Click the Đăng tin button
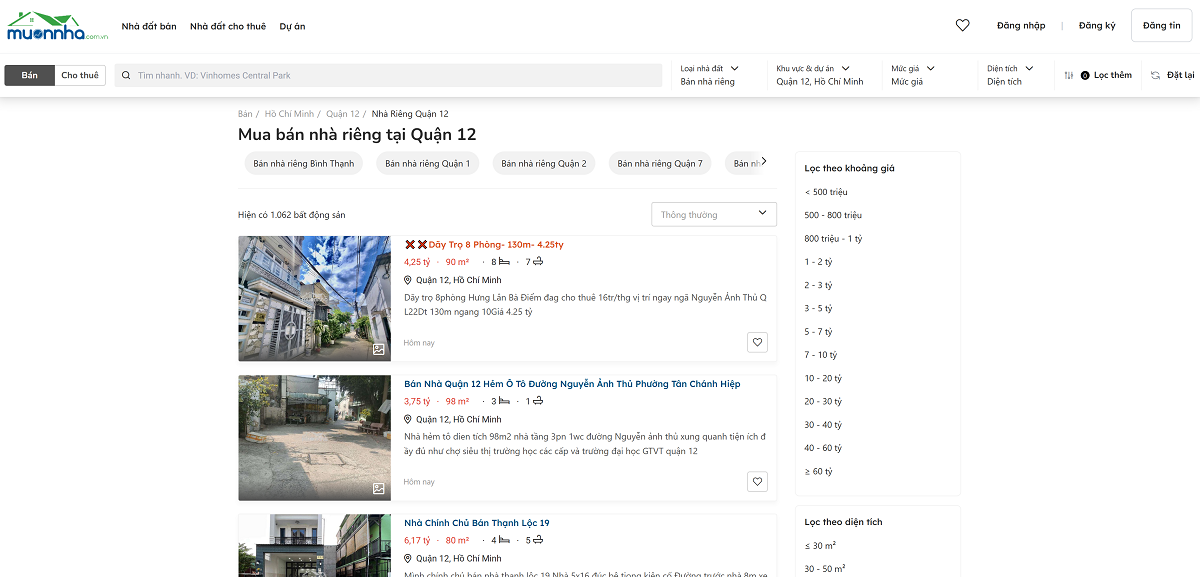The image size is (1200, 577). (1161, 26)
